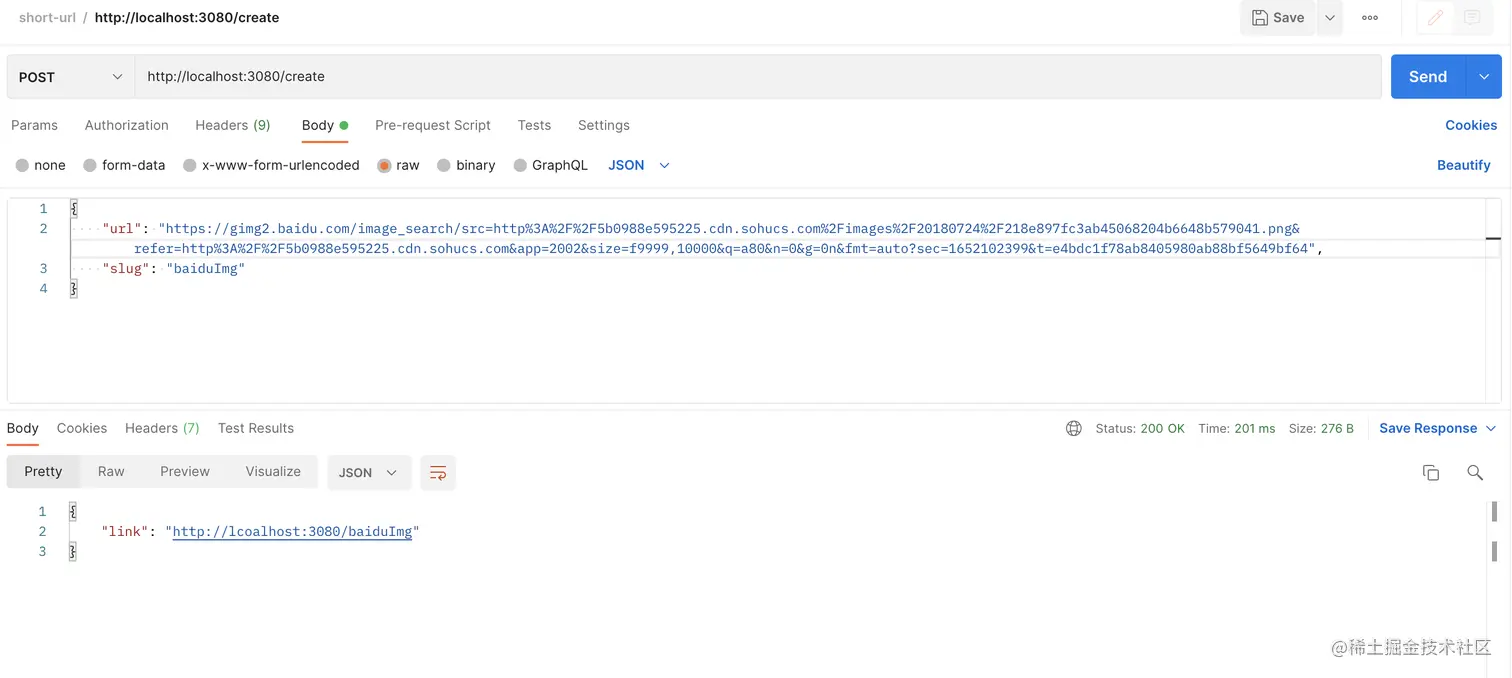The image size is (1512, 678).
Task: Switch to the Authorization tab
Action: (x=127, y=125)
